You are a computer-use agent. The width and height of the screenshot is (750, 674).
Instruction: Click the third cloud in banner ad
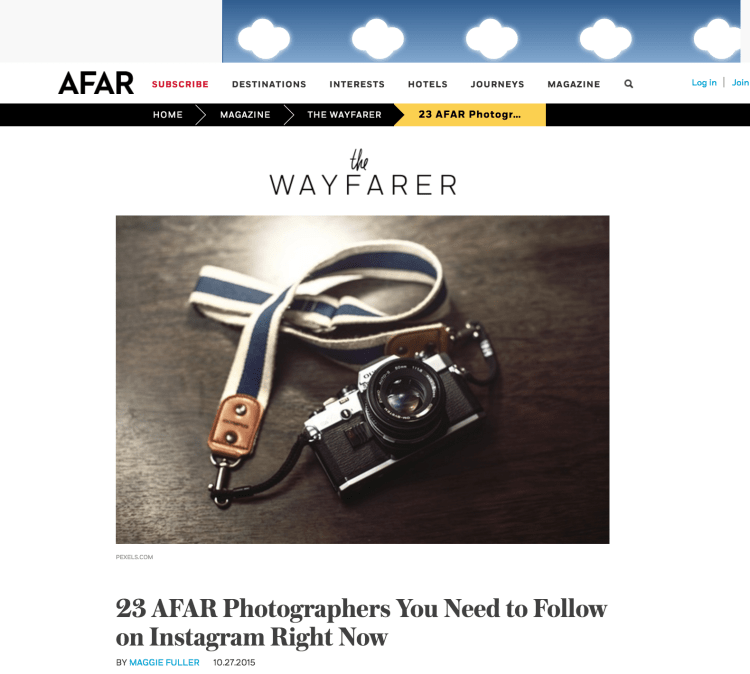coord(492,39)
